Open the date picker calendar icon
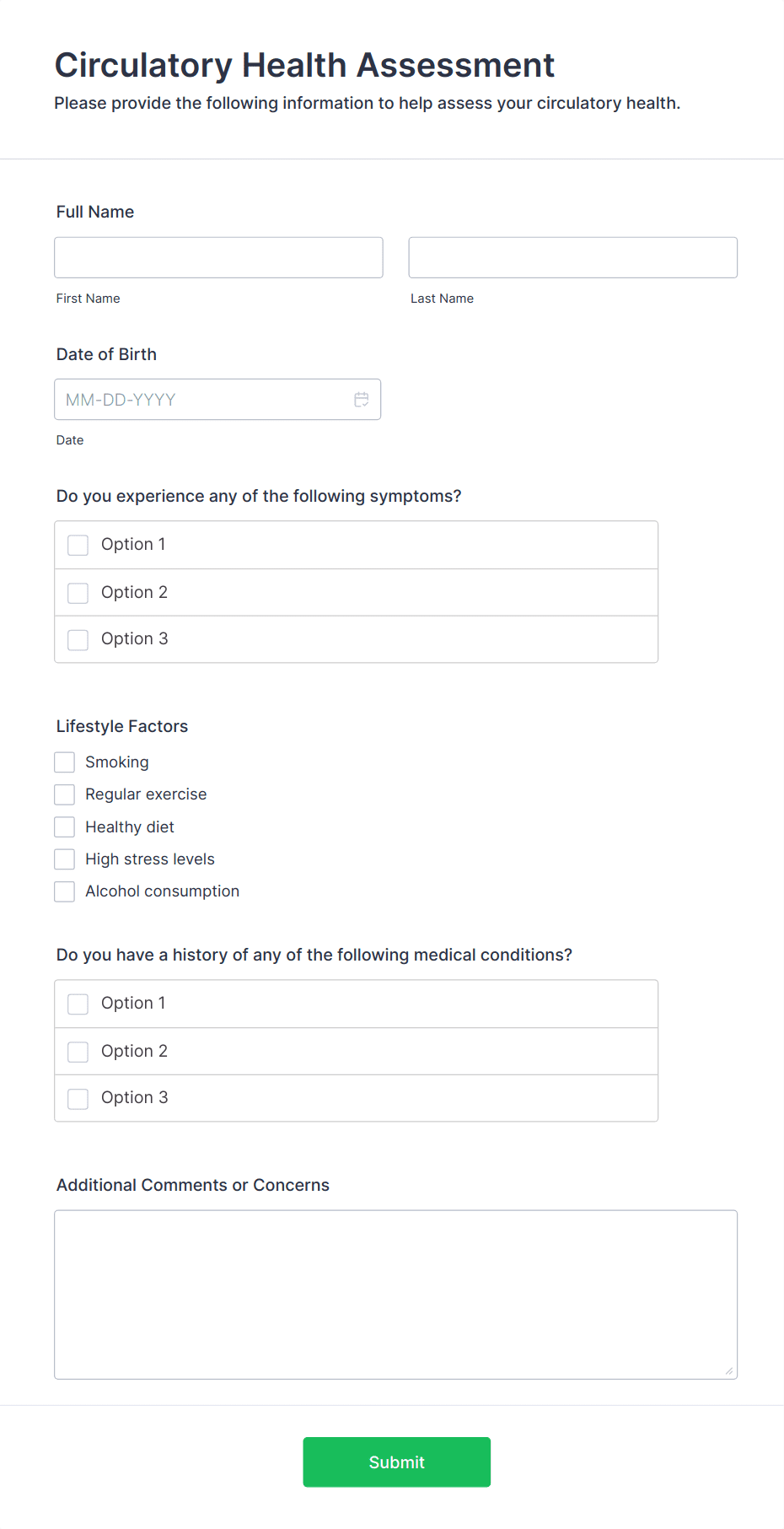The height and width of the screenshot is (1529, 784). 362,400
